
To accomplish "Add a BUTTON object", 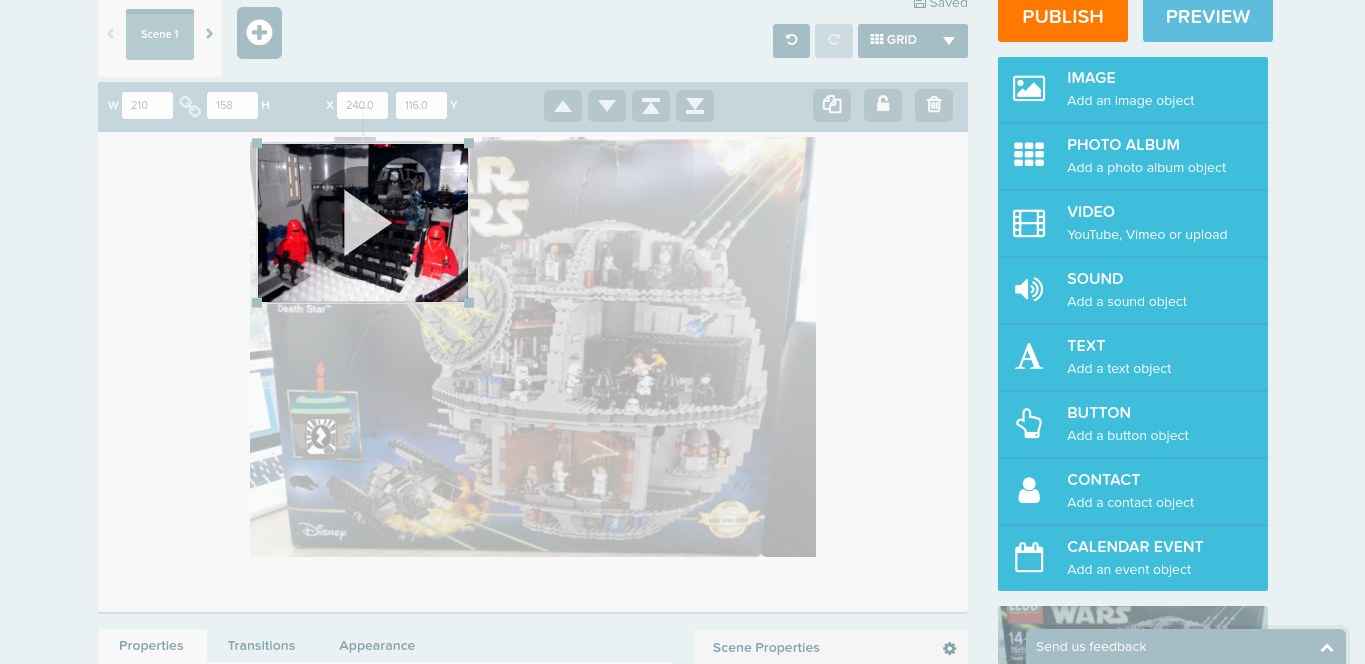I will pyautogui.click(x=1133, y=424).
